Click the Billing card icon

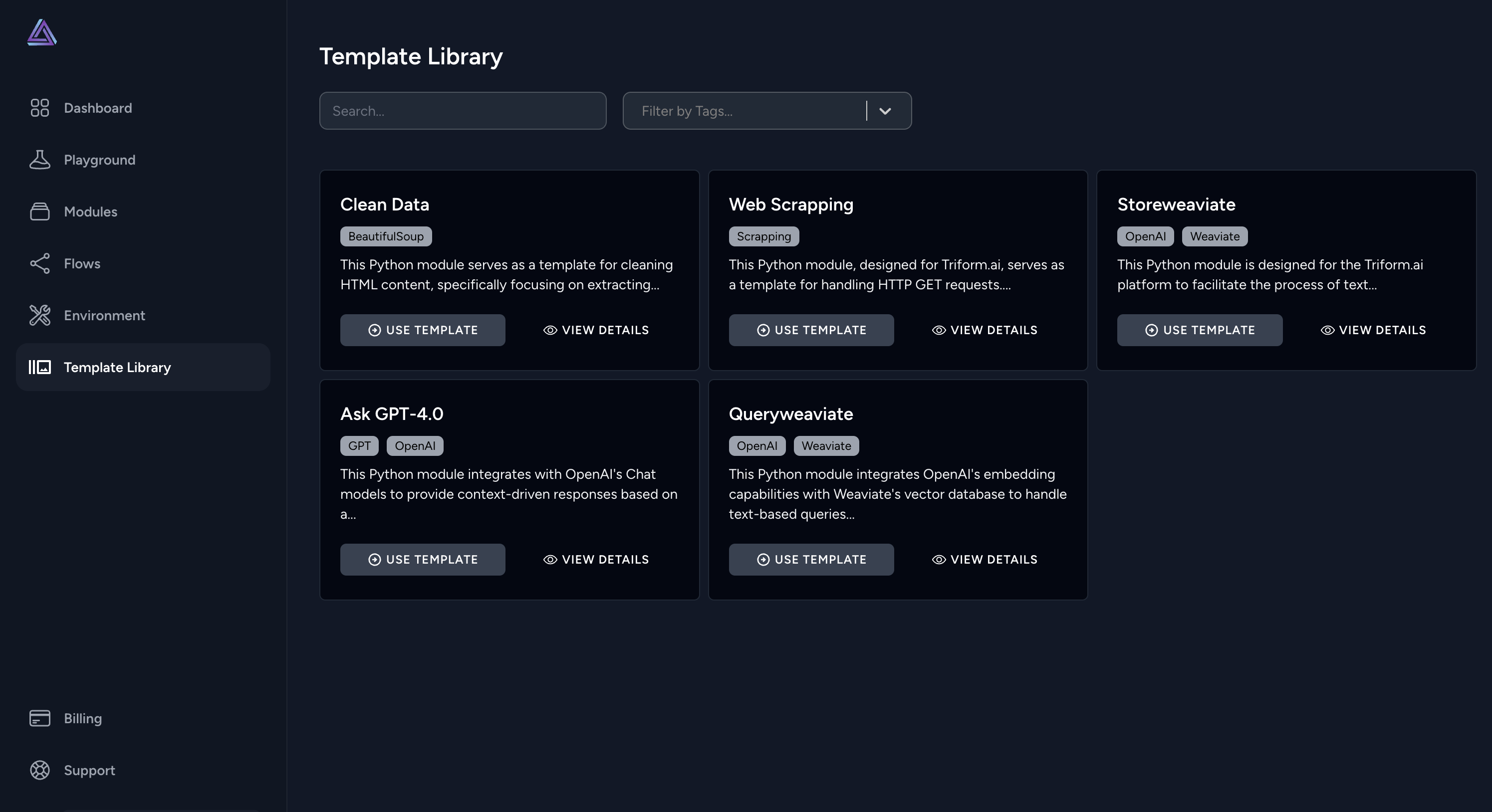[x=39, y=718]
